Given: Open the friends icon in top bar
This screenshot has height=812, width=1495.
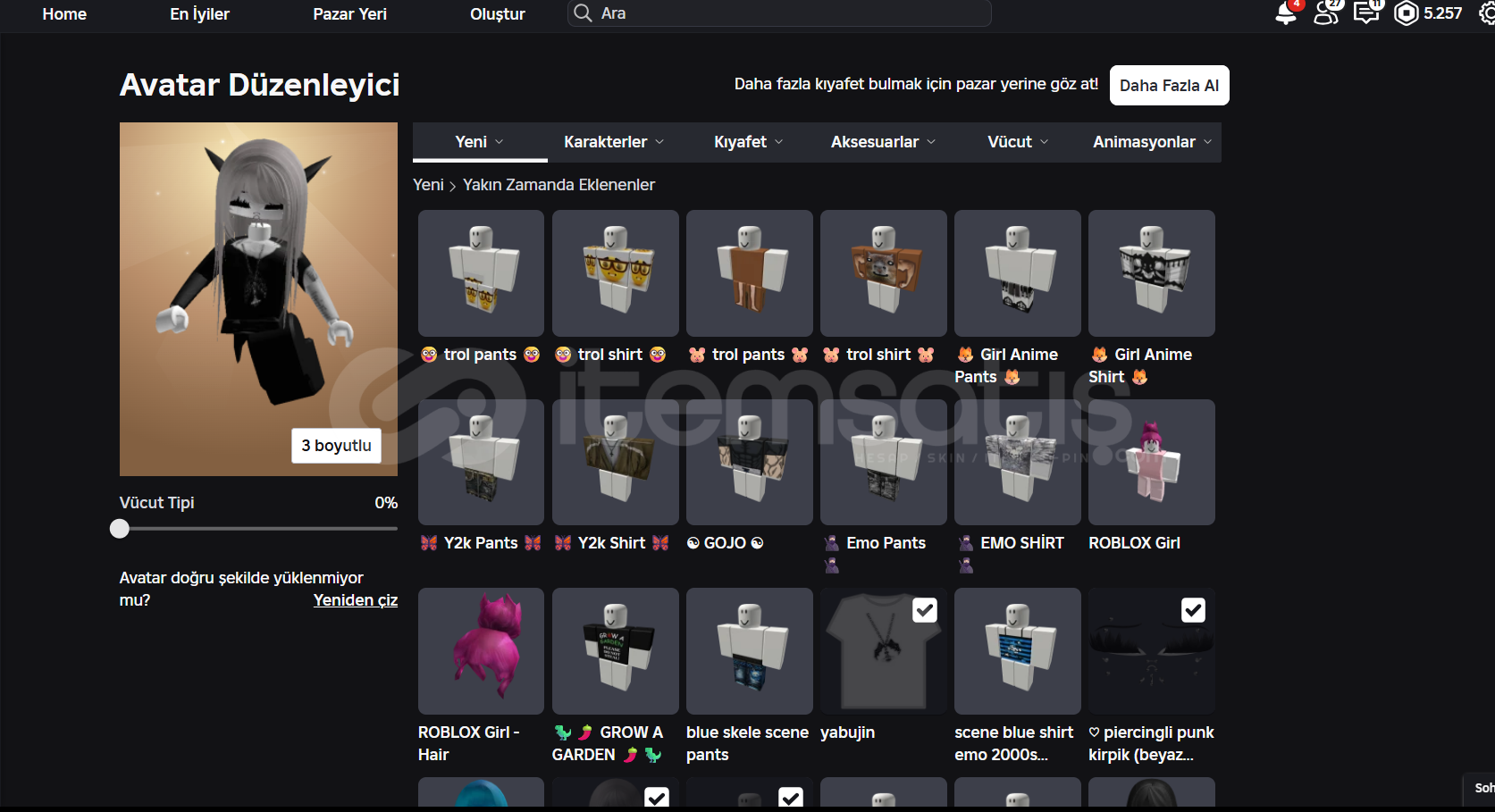Looking at the screenshot, I should tap(1326, 13).
